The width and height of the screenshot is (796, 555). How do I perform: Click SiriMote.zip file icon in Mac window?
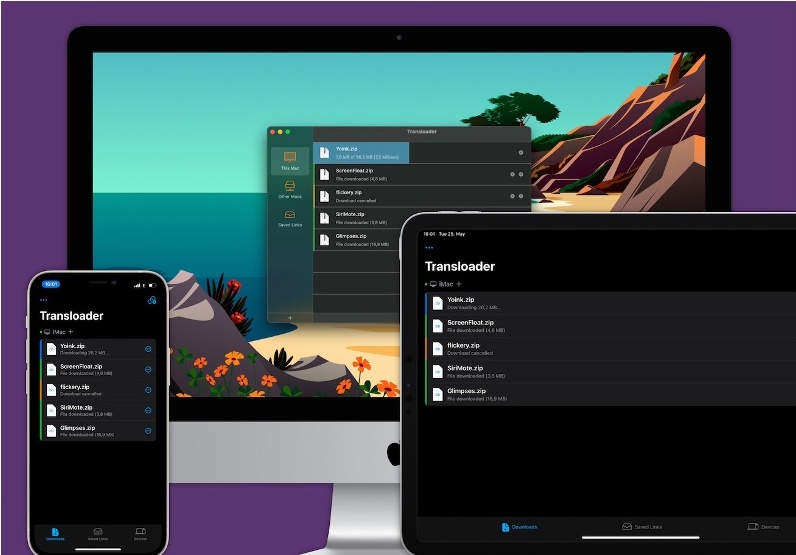click(324, 218)
